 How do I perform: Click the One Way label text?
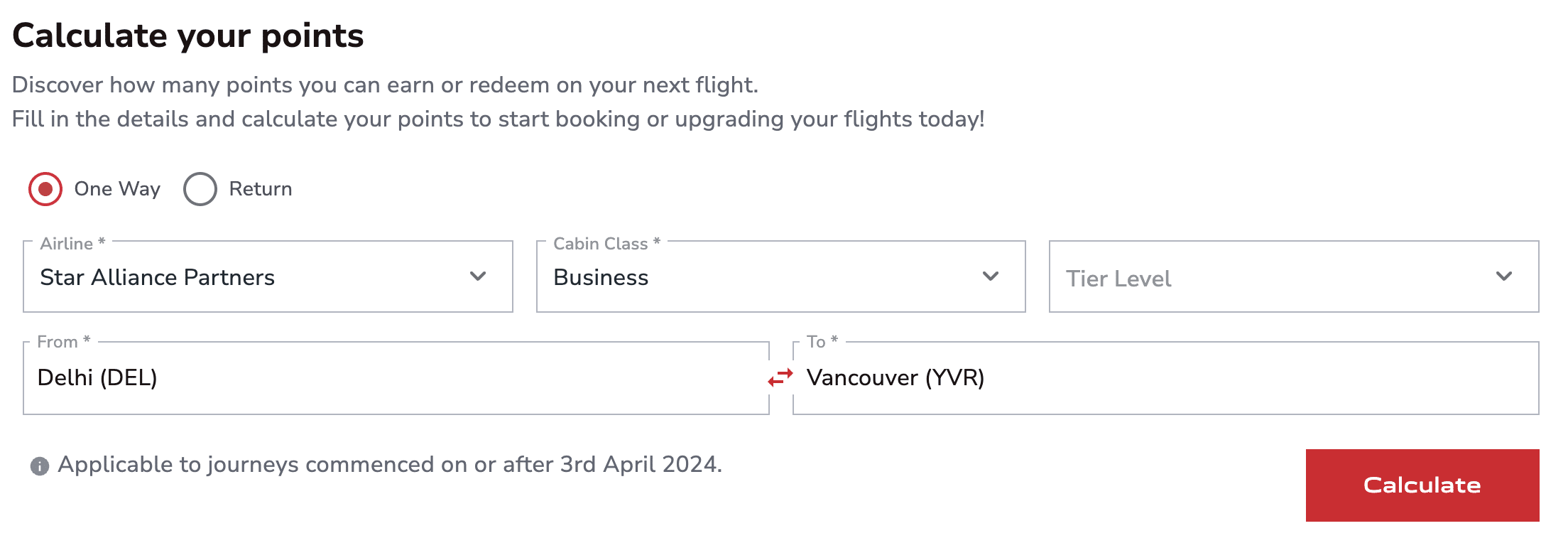pyautogui.click(x=117, y=189)
